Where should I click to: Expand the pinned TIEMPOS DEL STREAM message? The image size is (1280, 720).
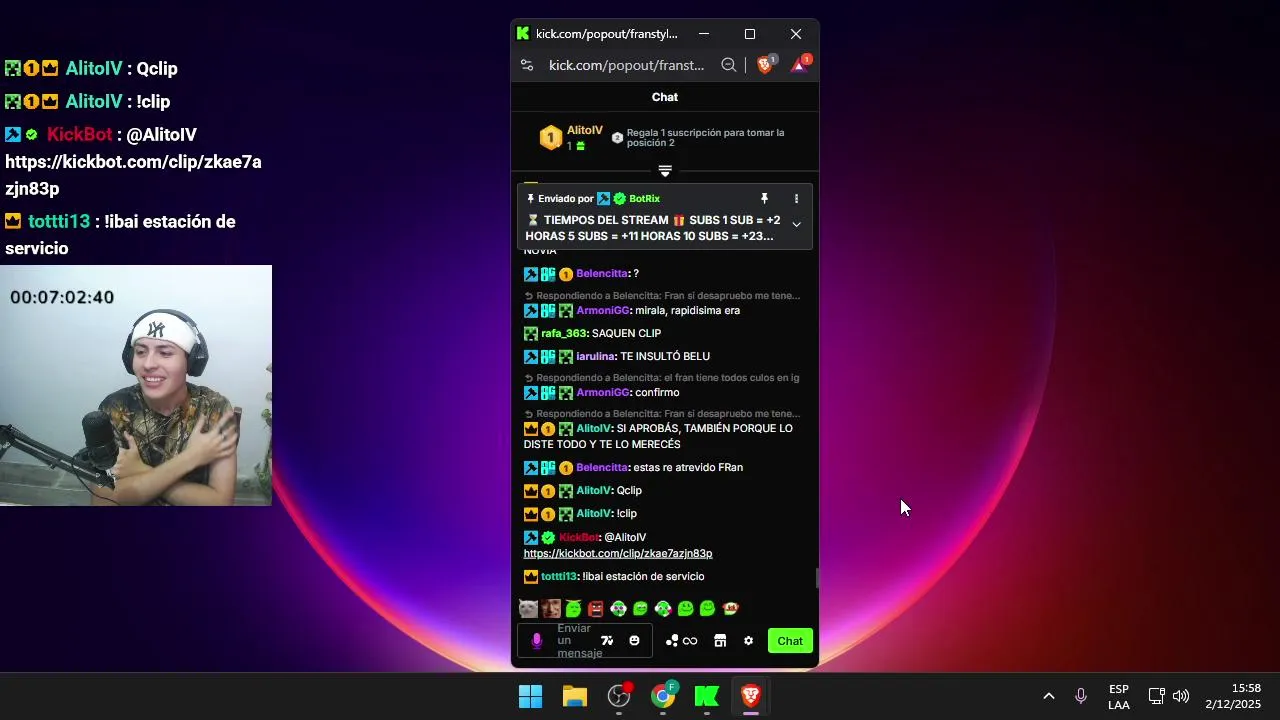pyautogui.click(x=796, y=224)
